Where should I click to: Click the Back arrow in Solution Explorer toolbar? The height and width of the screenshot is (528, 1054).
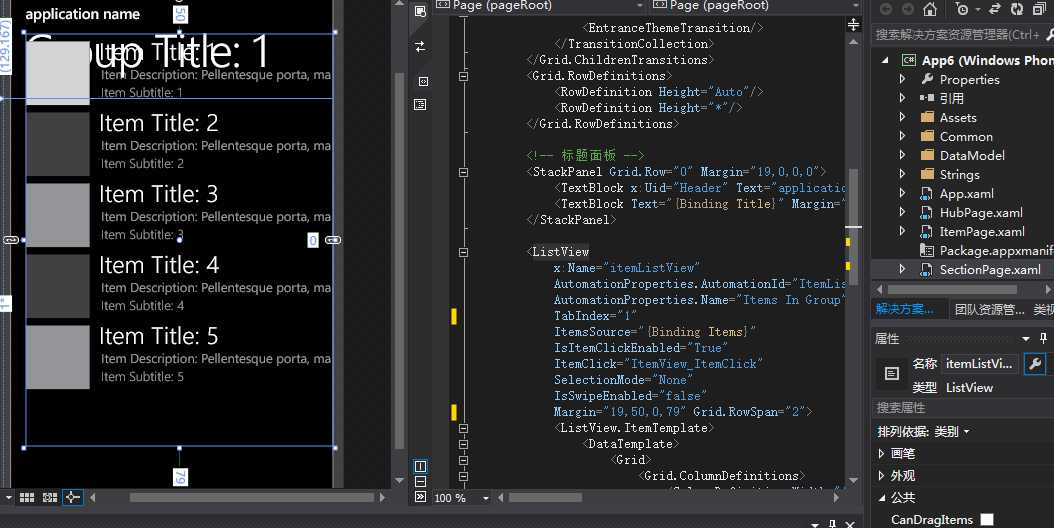pos(886,9)
